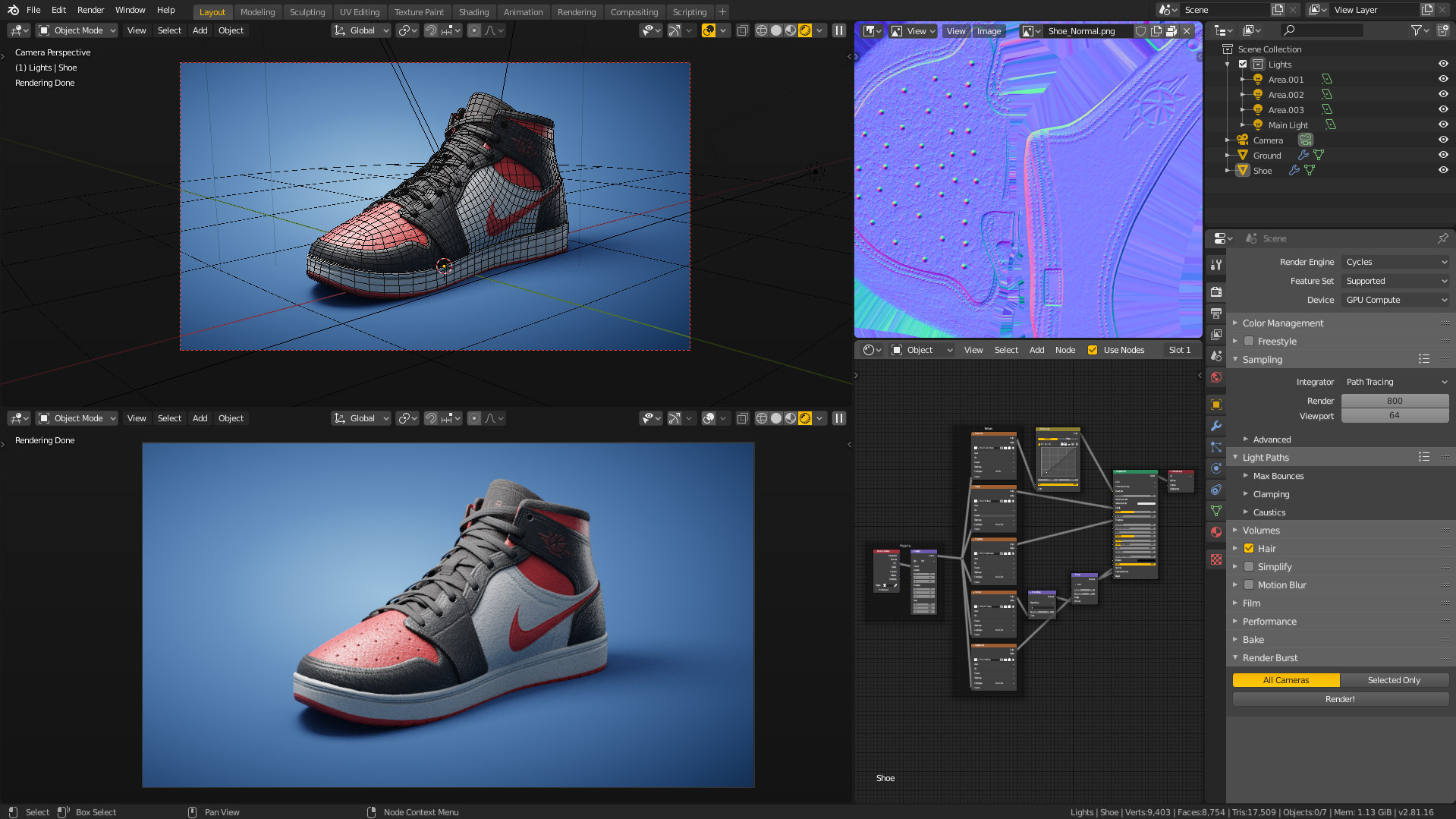Hide the Lights collection in viewport
Image resolution: width=1456 pixels, height=819 pixels.
pyautogui.click(x=1443, y=65)
